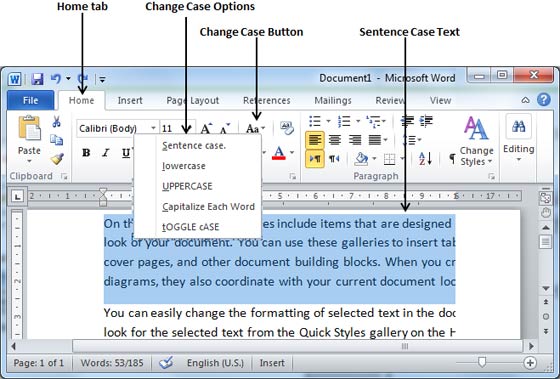This screenshot has width=560, height=379.
Task: Click the red Font Color A swatch
Action: pyautogui.click(x=279, y=153)
